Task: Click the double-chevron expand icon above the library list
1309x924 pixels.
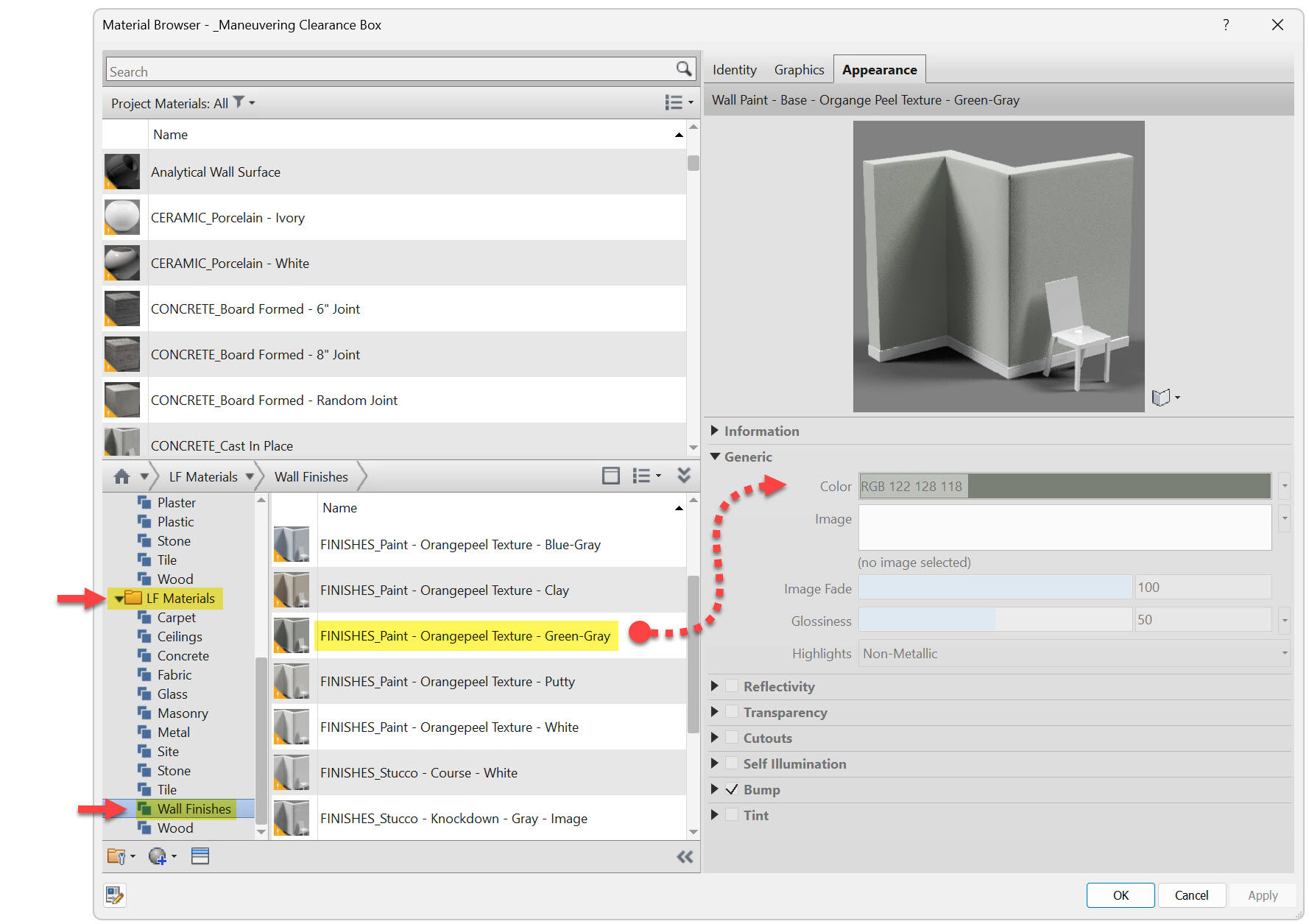Action: (684, 476)
